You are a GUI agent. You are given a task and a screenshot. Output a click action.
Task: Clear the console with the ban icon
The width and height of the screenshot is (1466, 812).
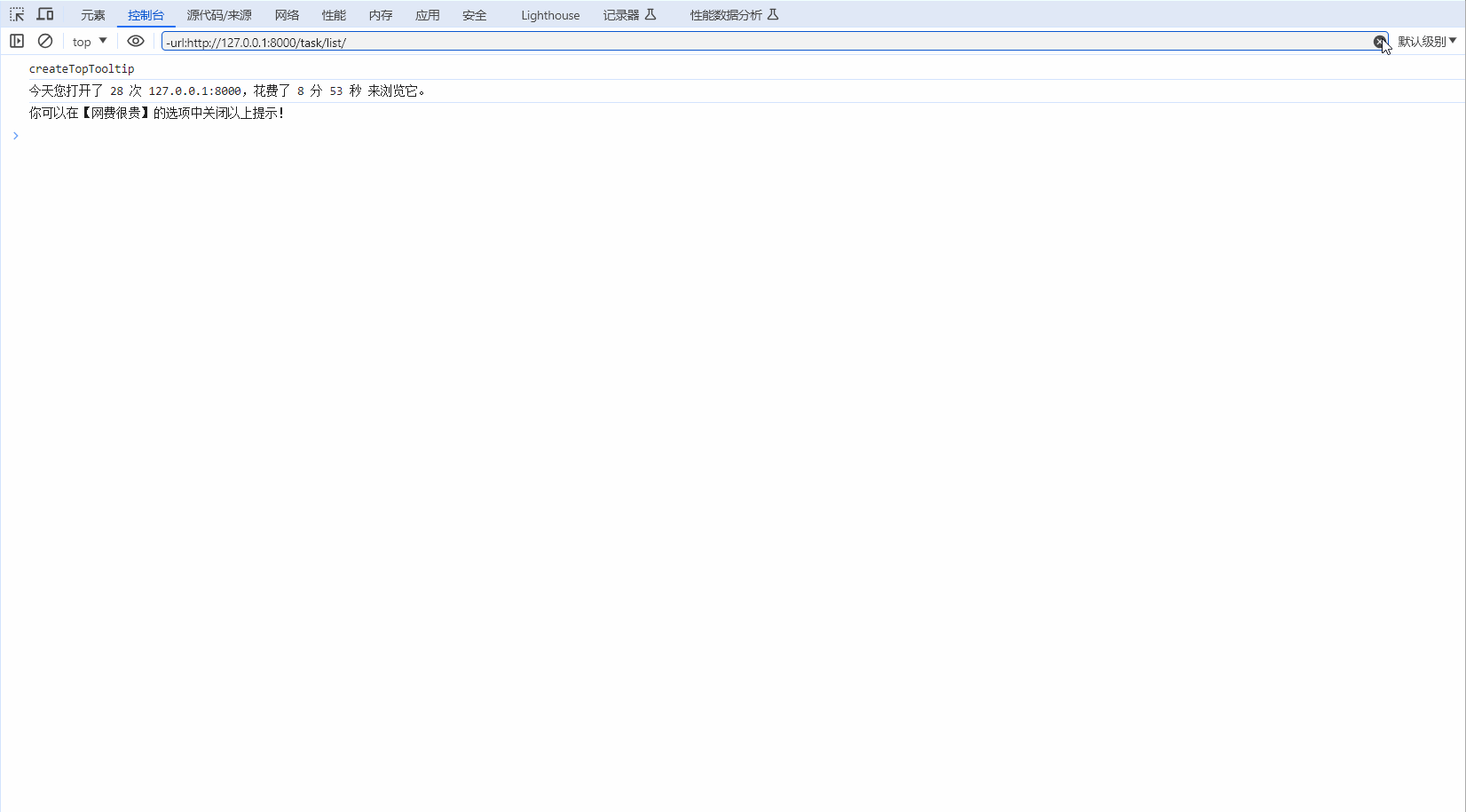(45, 41)
